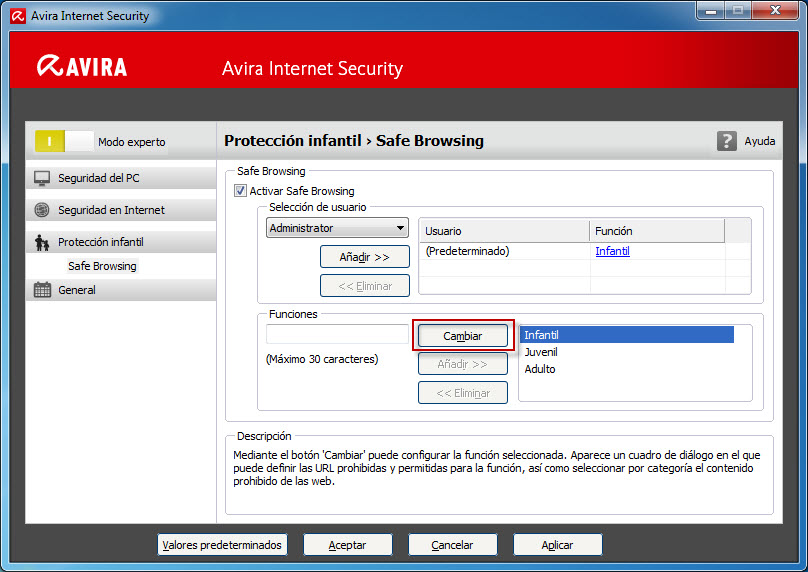Screen dimensions: 808x572
Task: Click the calendar icon beside General
Action: 42,290
